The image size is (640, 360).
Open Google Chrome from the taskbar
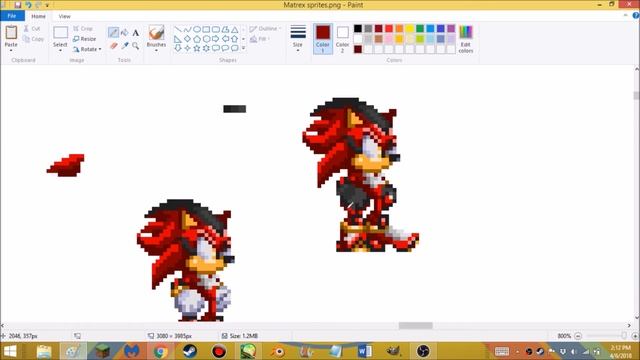(x=160, y=351)
